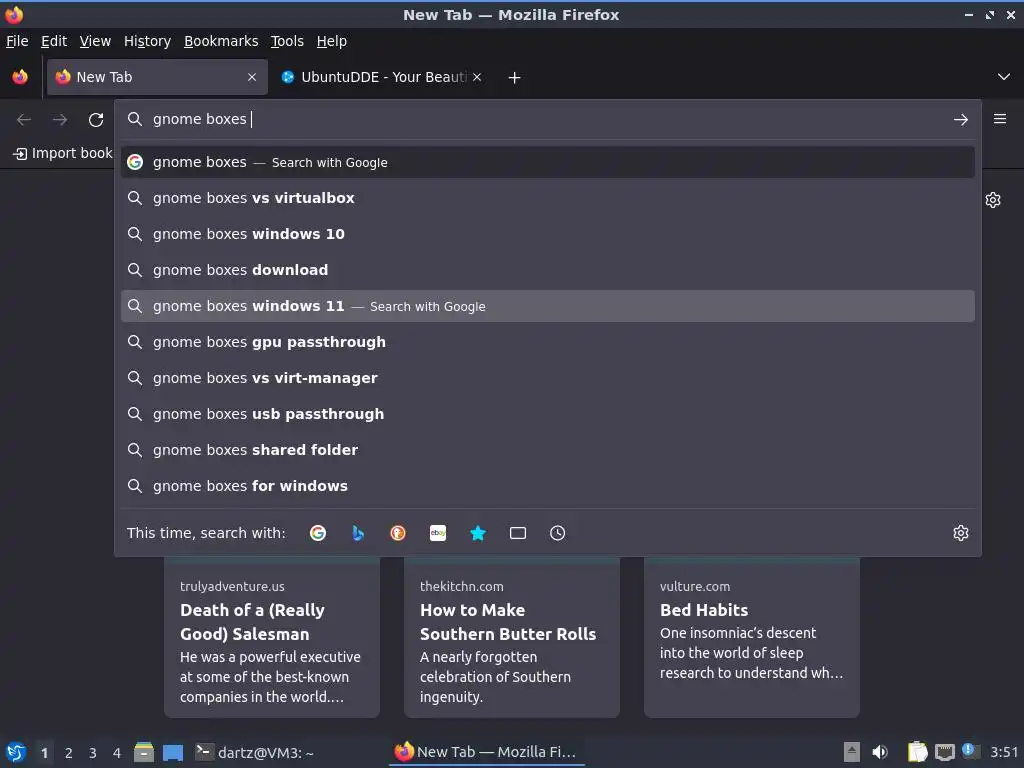Click the Go arrow in address bar
1024x768 pixels.
[x=961, y=120]
